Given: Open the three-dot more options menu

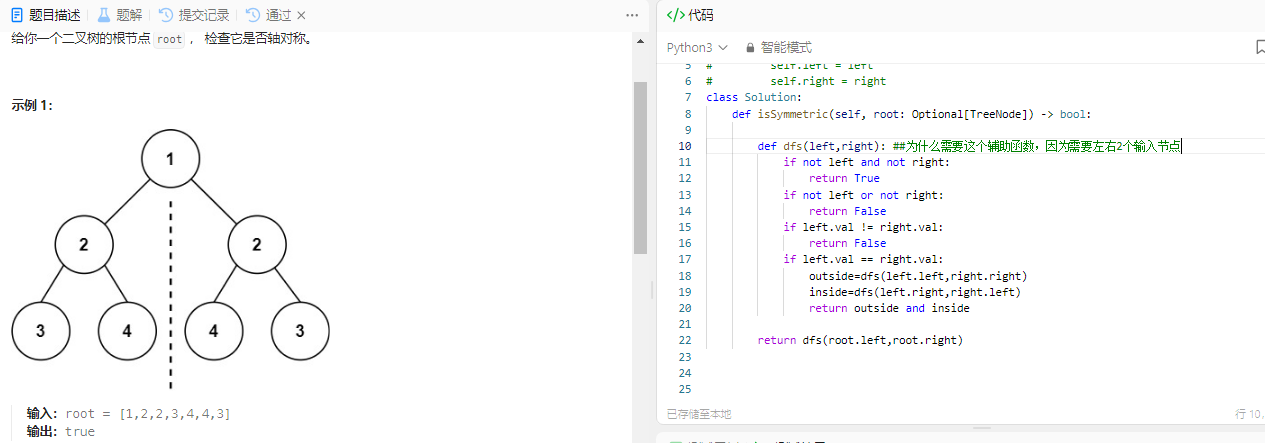Looking at the screenshot, I should coord(631,15).
